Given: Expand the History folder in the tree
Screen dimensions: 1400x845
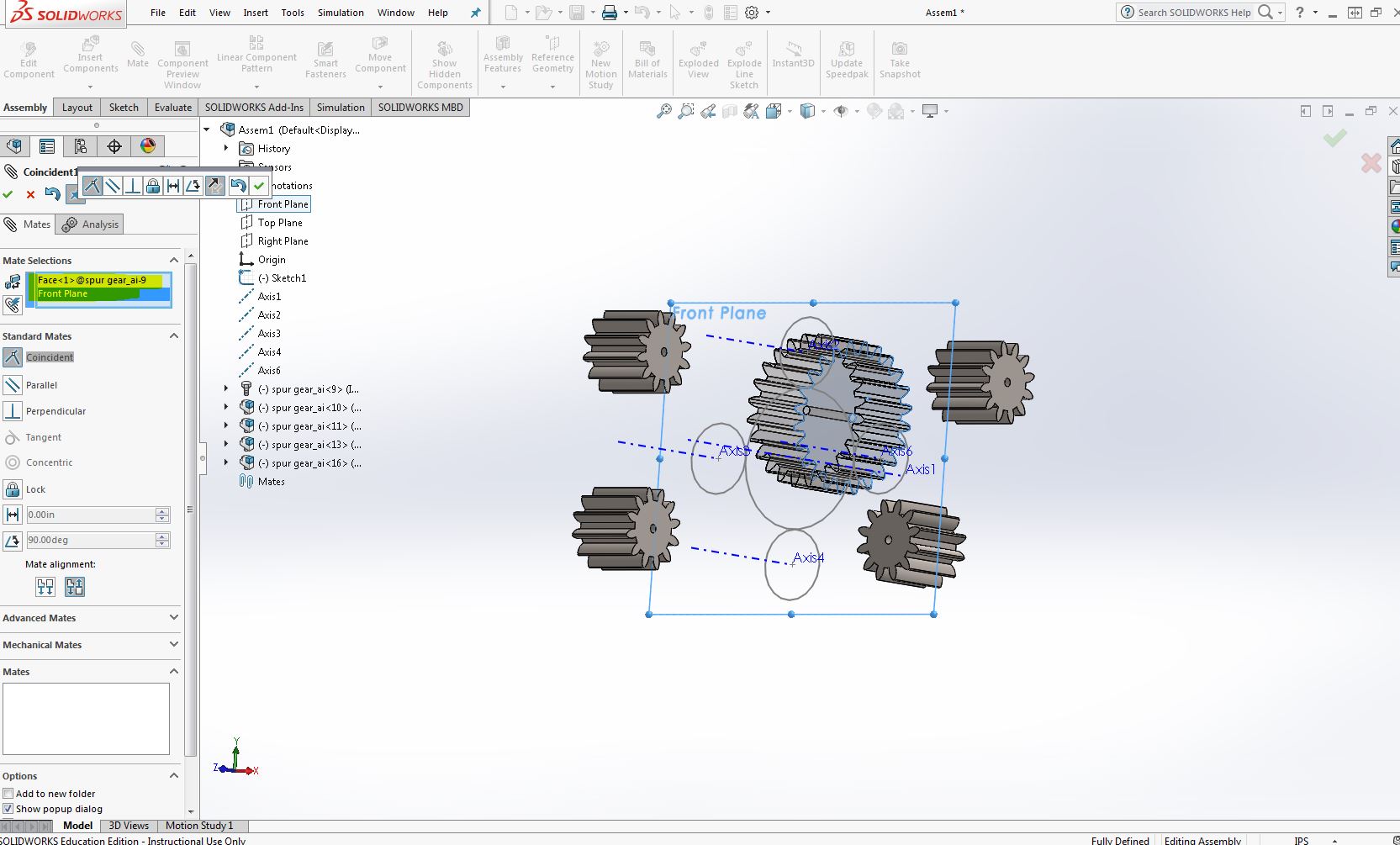Looking at the screenshot, I should (226, 149).
